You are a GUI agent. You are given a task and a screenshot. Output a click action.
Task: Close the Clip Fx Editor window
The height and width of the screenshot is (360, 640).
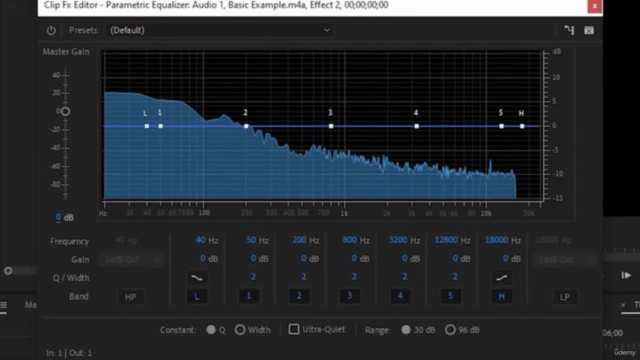[x=595, y=6]
